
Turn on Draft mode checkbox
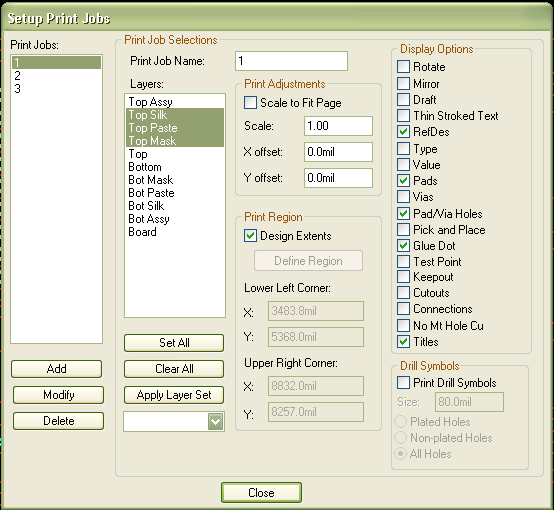click(403, 100)
